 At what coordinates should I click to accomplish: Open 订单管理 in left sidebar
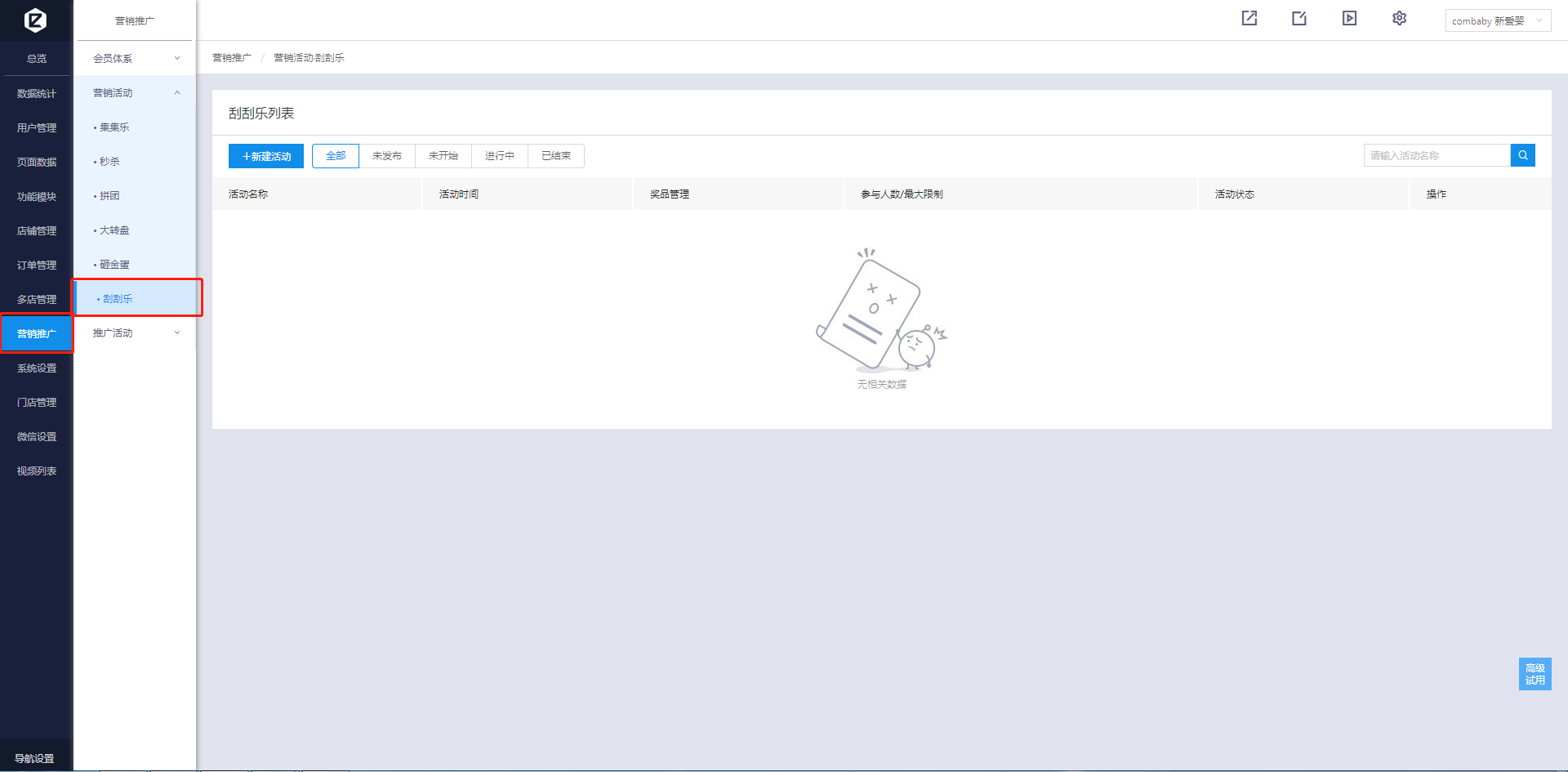click(37, 266)
